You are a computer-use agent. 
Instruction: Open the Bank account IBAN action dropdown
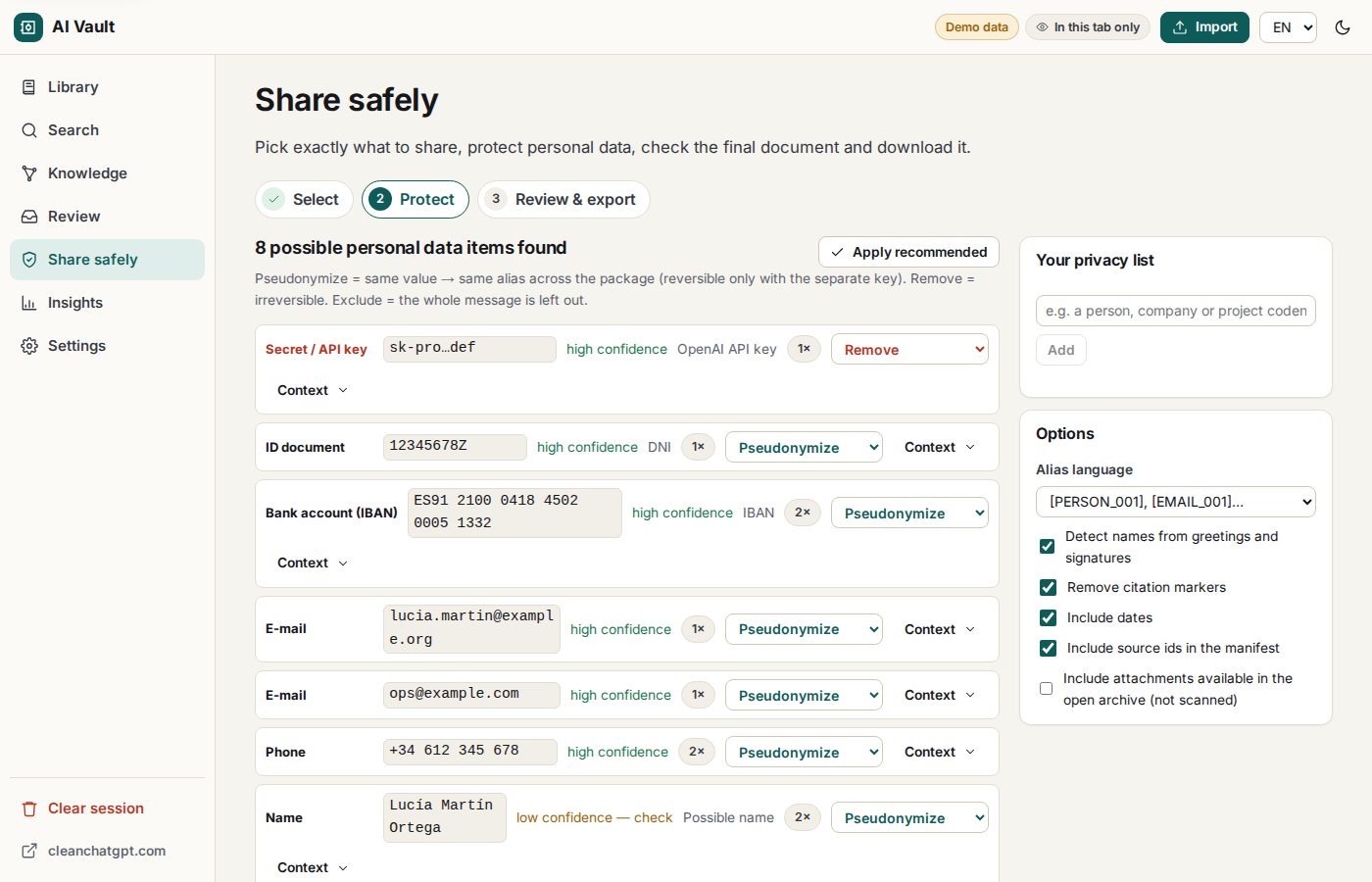(x=909, y=514)
